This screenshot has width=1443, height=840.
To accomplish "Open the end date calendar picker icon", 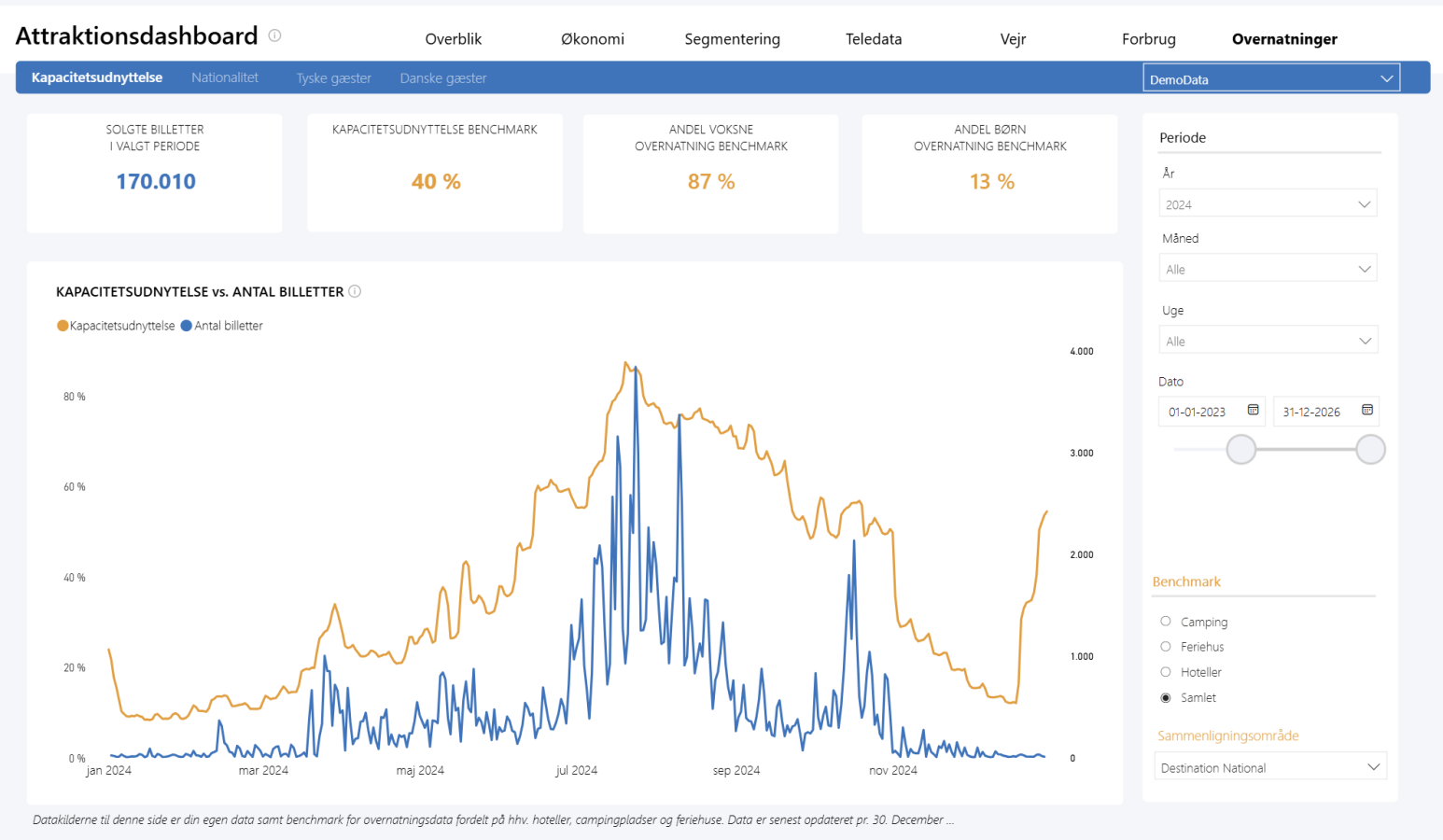I will pyautogui.click(x=1366, y=410).
